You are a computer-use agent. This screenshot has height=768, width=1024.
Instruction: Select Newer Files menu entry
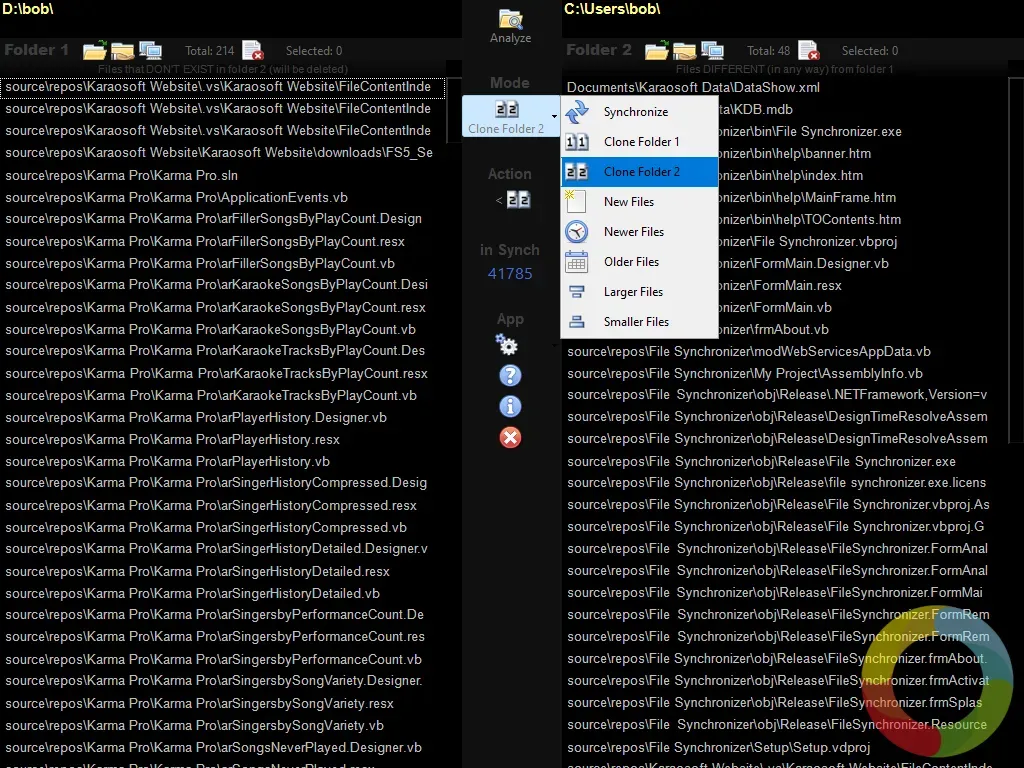pos(639,232)
